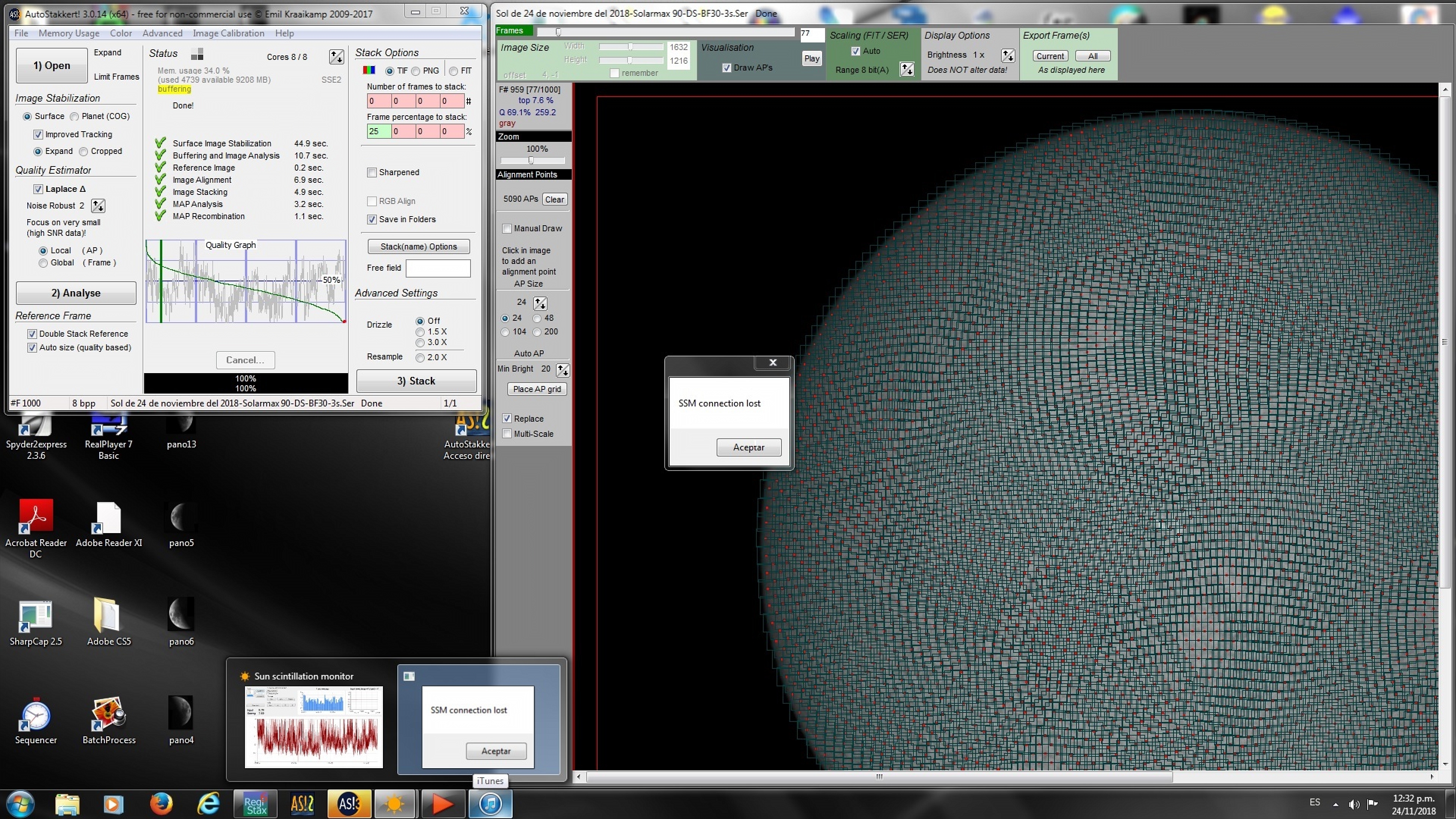Click orange play arrow taskbar icon

[442, 804]
